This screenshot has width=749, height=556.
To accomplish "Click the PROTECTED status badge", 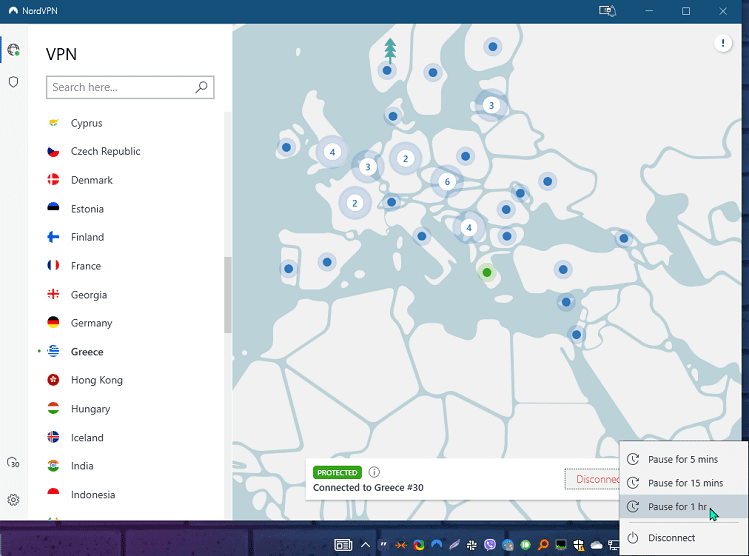I will click(337, 472).
